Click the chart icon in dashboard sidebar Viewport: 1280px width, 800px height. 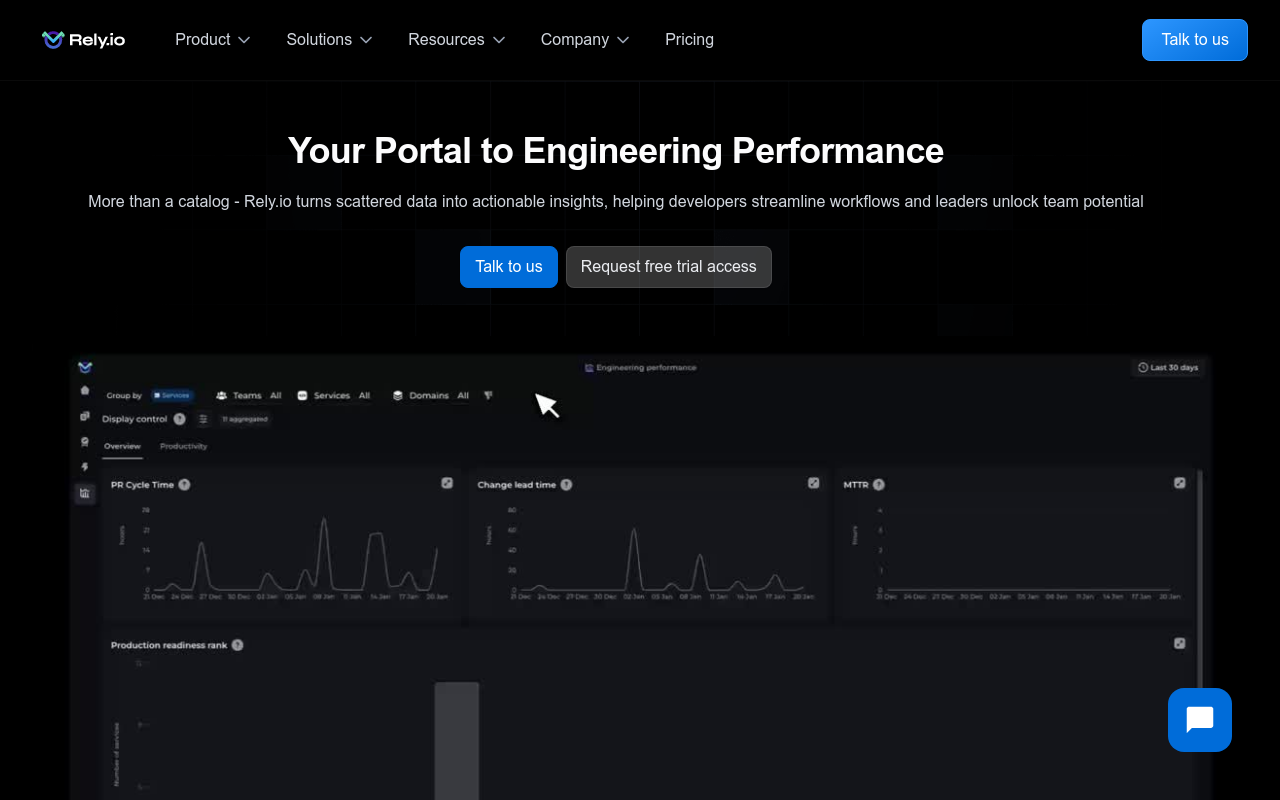click(x=85, y=493)
